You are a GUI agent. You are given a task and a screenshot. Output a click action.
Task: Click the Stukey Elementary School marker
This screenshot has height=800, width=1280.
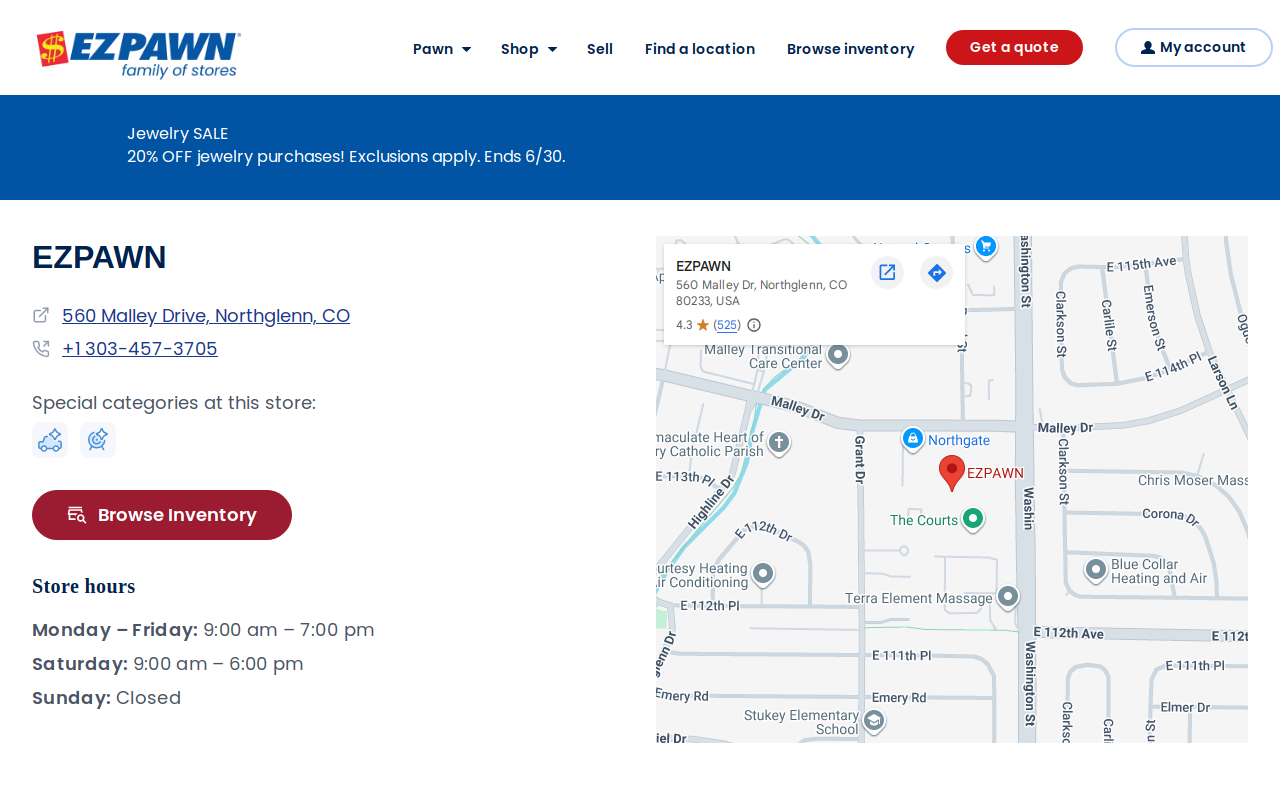tap(873, 721)
